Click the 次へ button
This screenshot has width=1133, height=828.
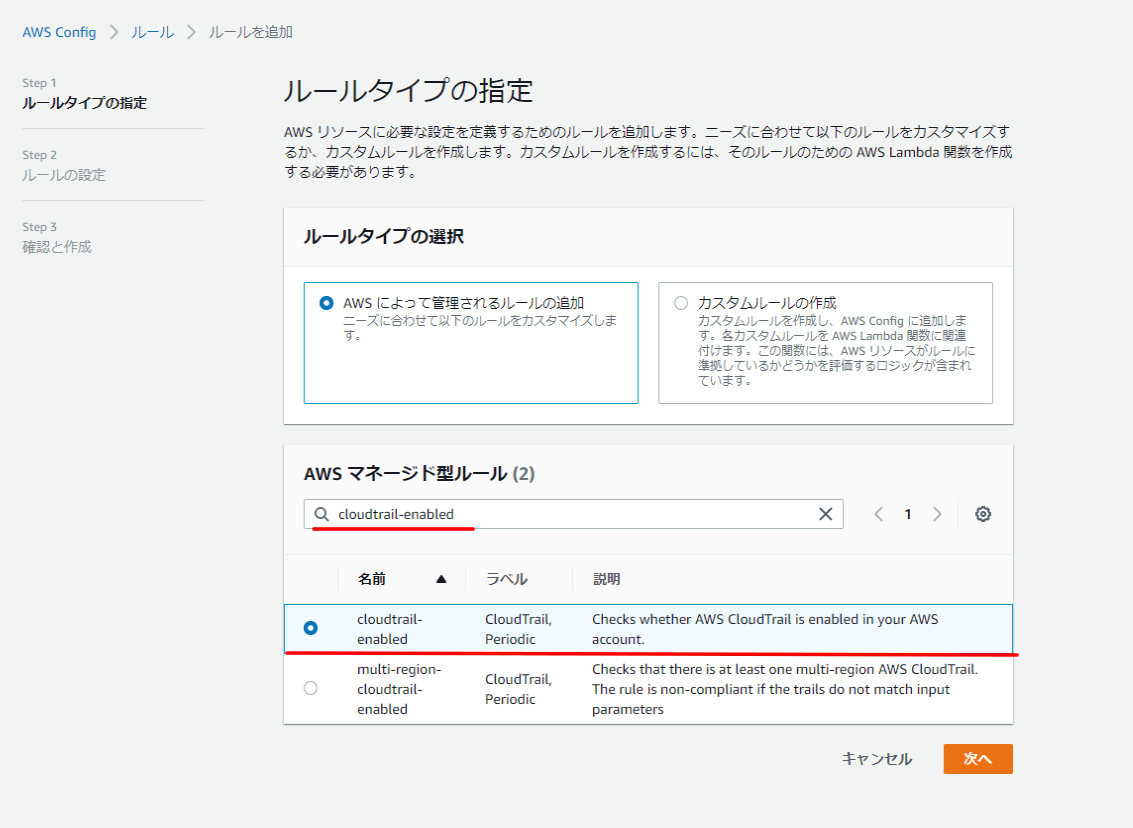[x=977, y=759]
